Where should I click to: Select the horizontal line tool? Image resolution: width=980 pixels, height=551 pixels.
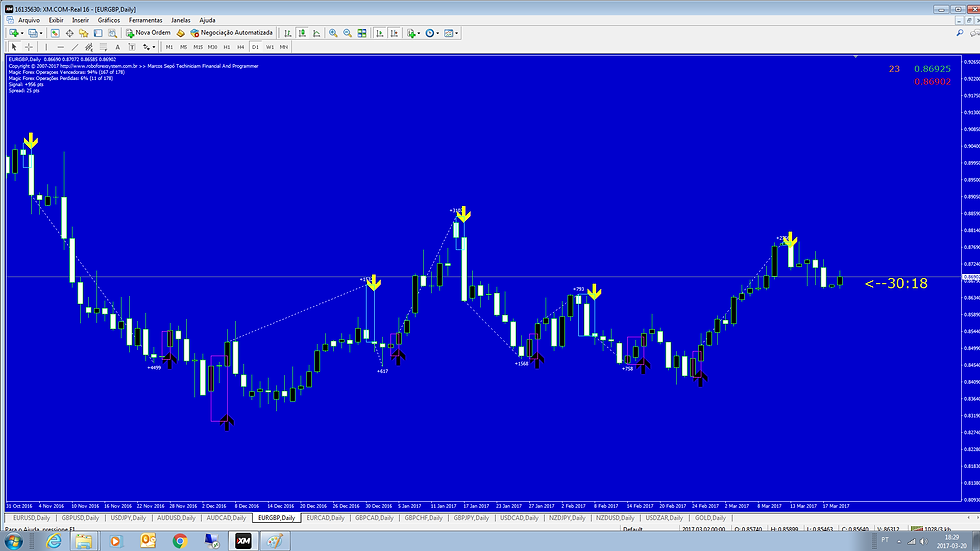61,47
